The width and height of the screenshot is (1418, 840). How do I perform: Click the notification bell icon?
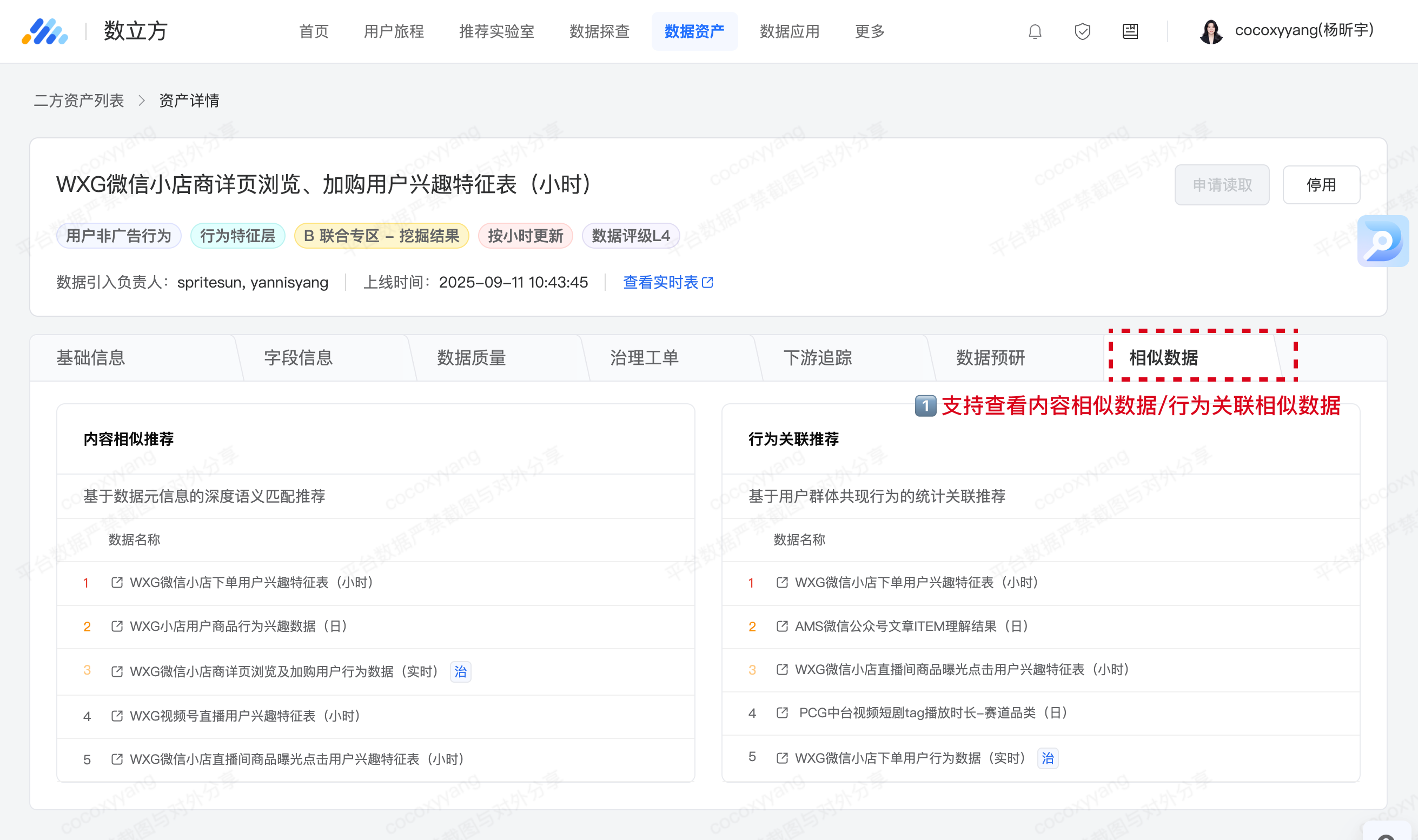coord(1035,32)
